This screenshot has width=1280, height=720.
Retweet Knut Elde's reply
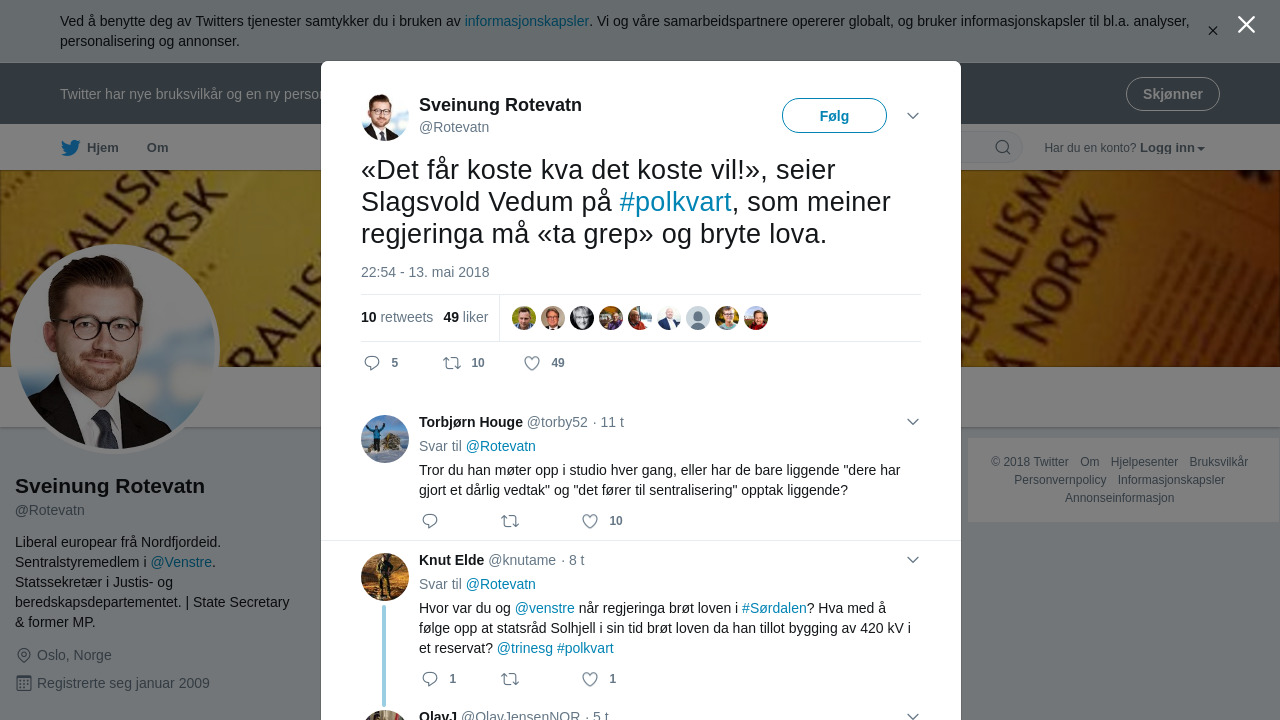click(x=510, y=679)
